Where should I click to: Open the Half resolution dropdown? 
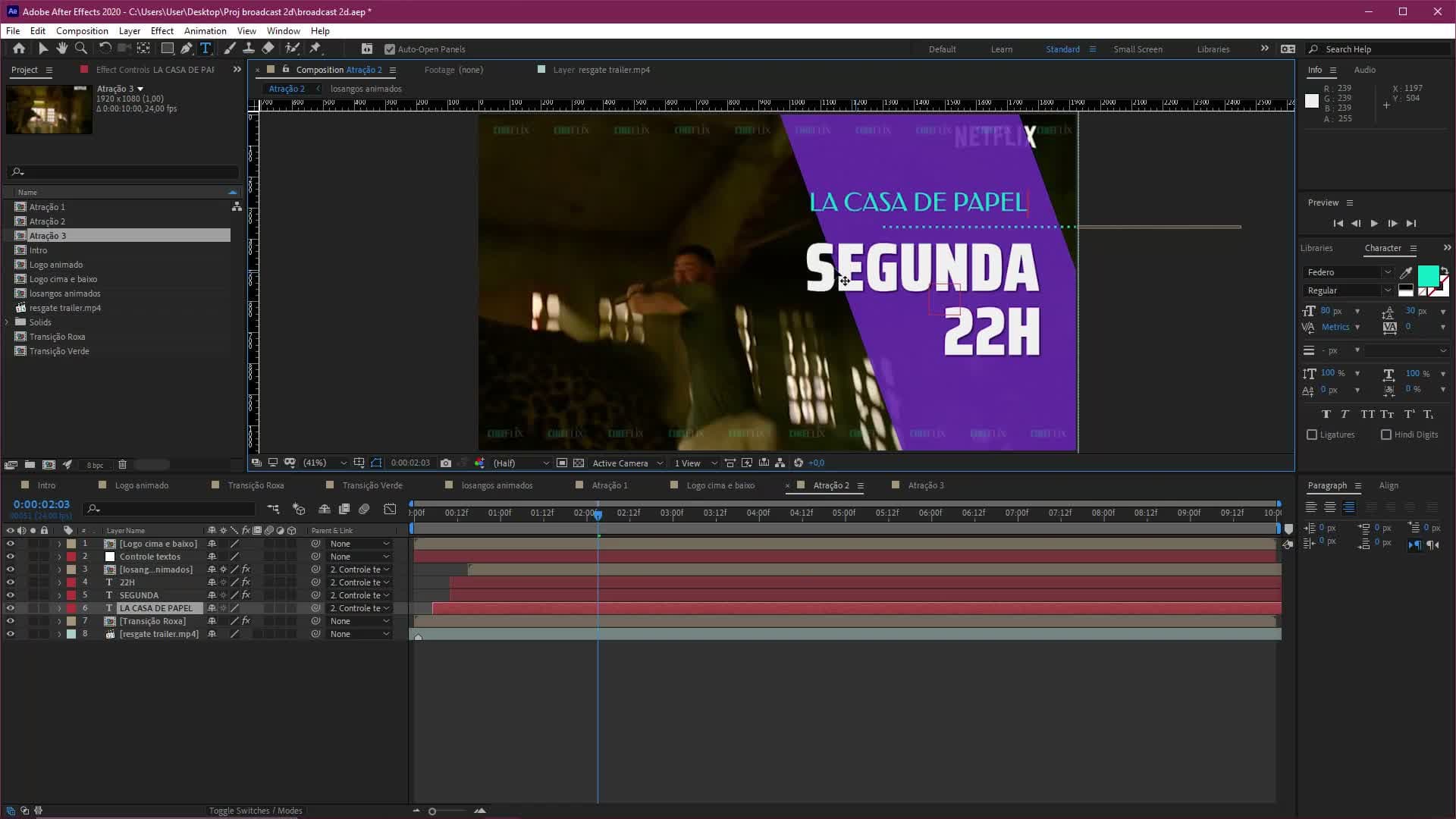(x=521, y=463)
